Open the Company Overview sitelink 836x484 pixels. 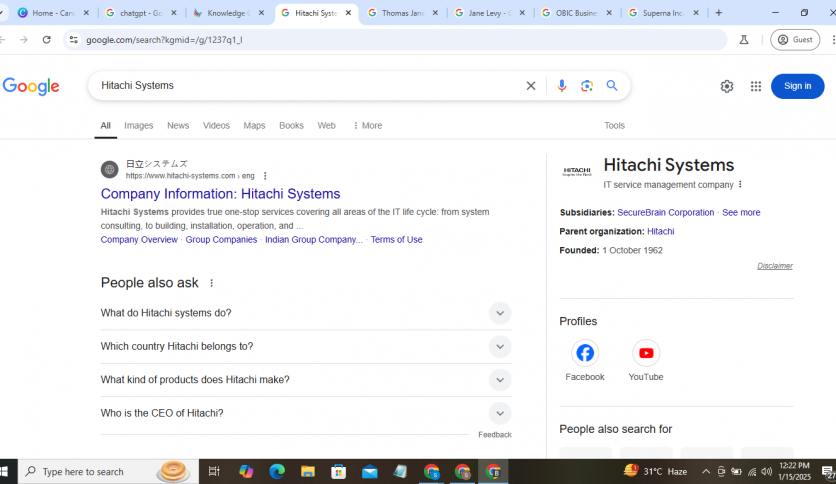click(x=139, y=240)
